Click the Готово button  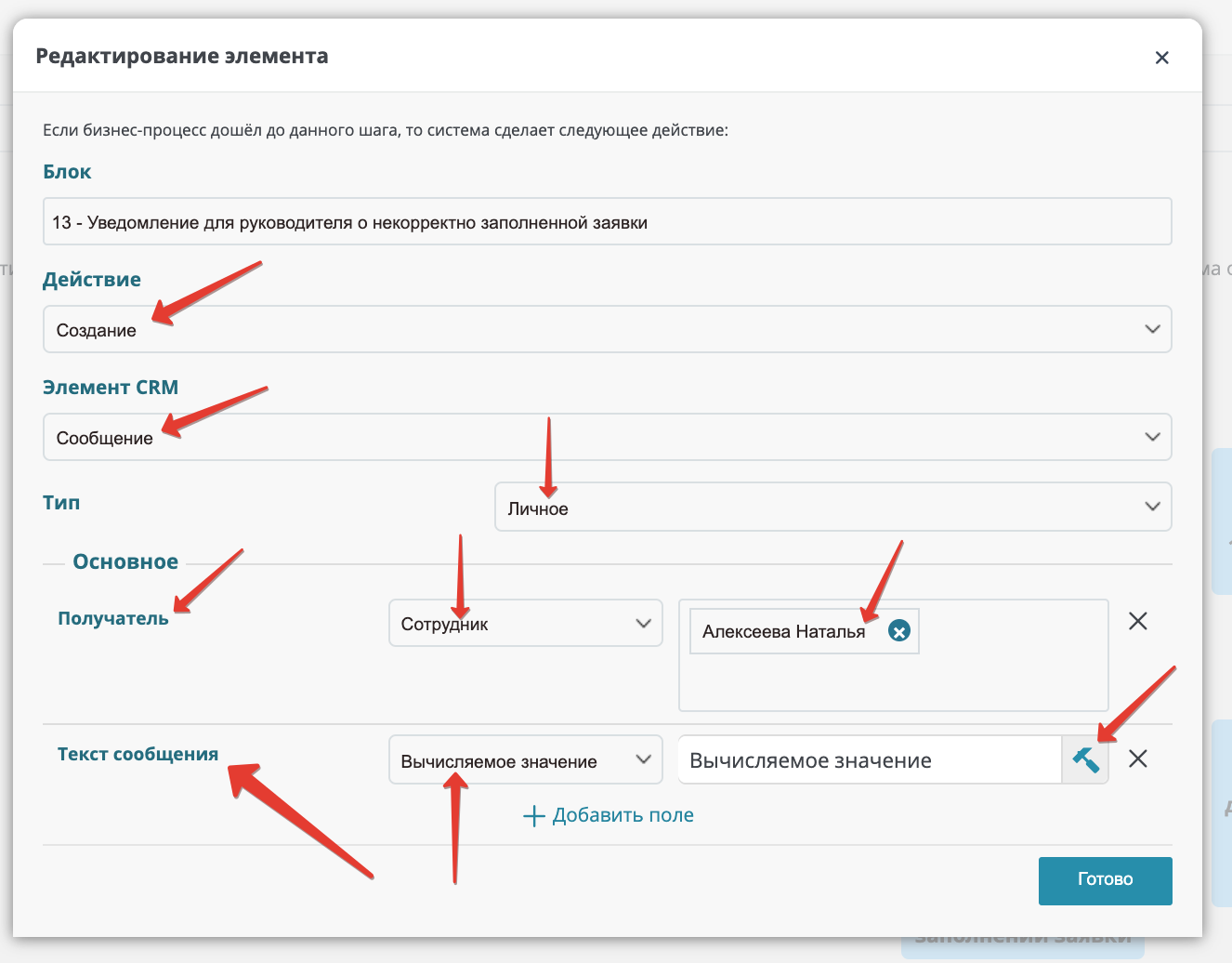[1106, 880]
